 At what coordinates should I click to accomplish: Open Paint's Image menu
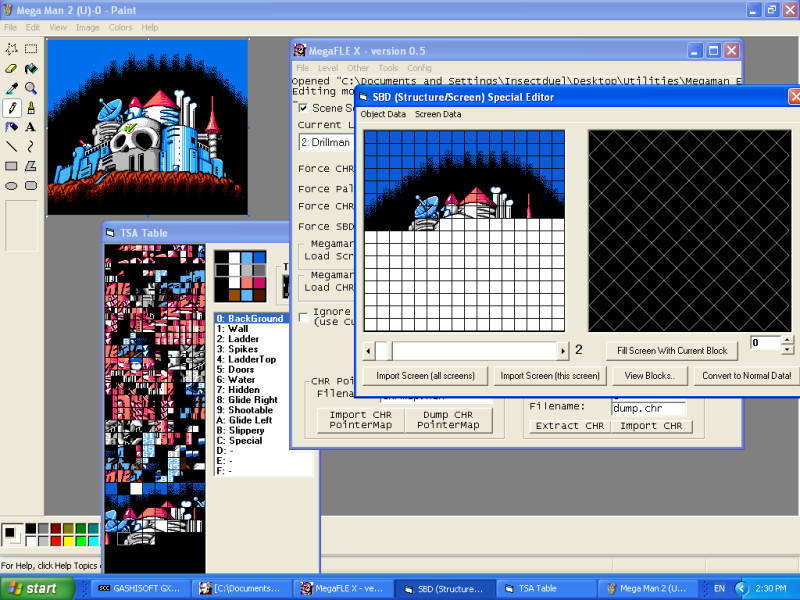click(88, 28)
